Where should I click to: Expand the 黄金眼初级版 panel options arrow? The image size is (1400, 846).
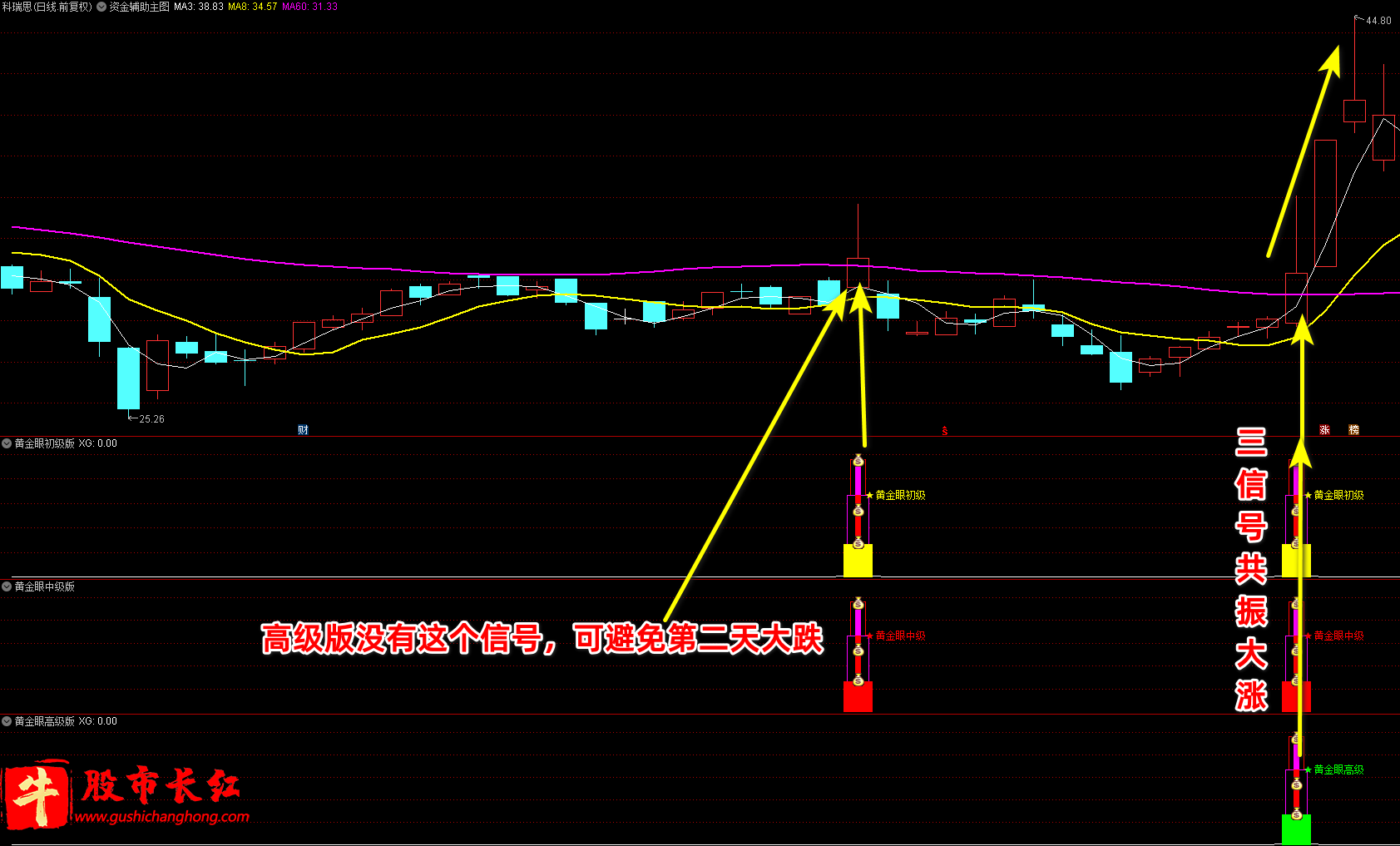point(7,443)
